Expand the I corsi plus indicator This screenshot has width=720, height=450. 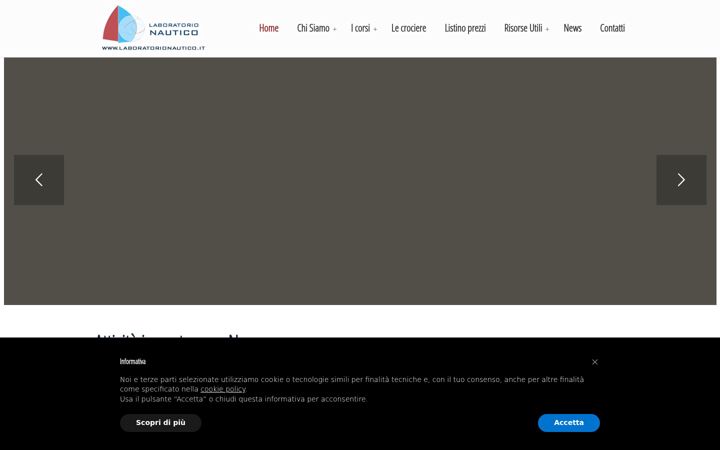375,29
